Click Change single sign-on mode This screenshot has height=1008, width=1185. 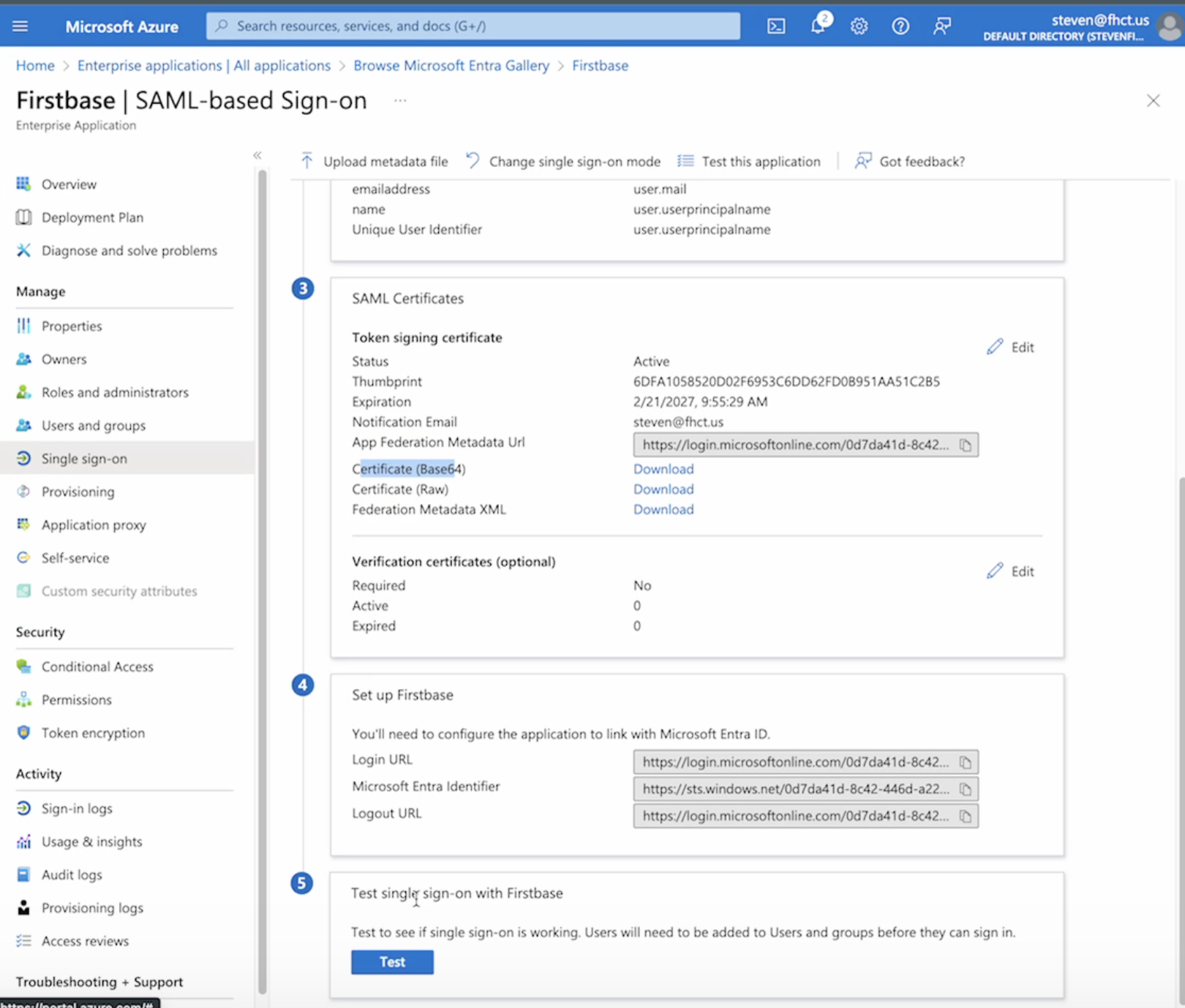563,161
